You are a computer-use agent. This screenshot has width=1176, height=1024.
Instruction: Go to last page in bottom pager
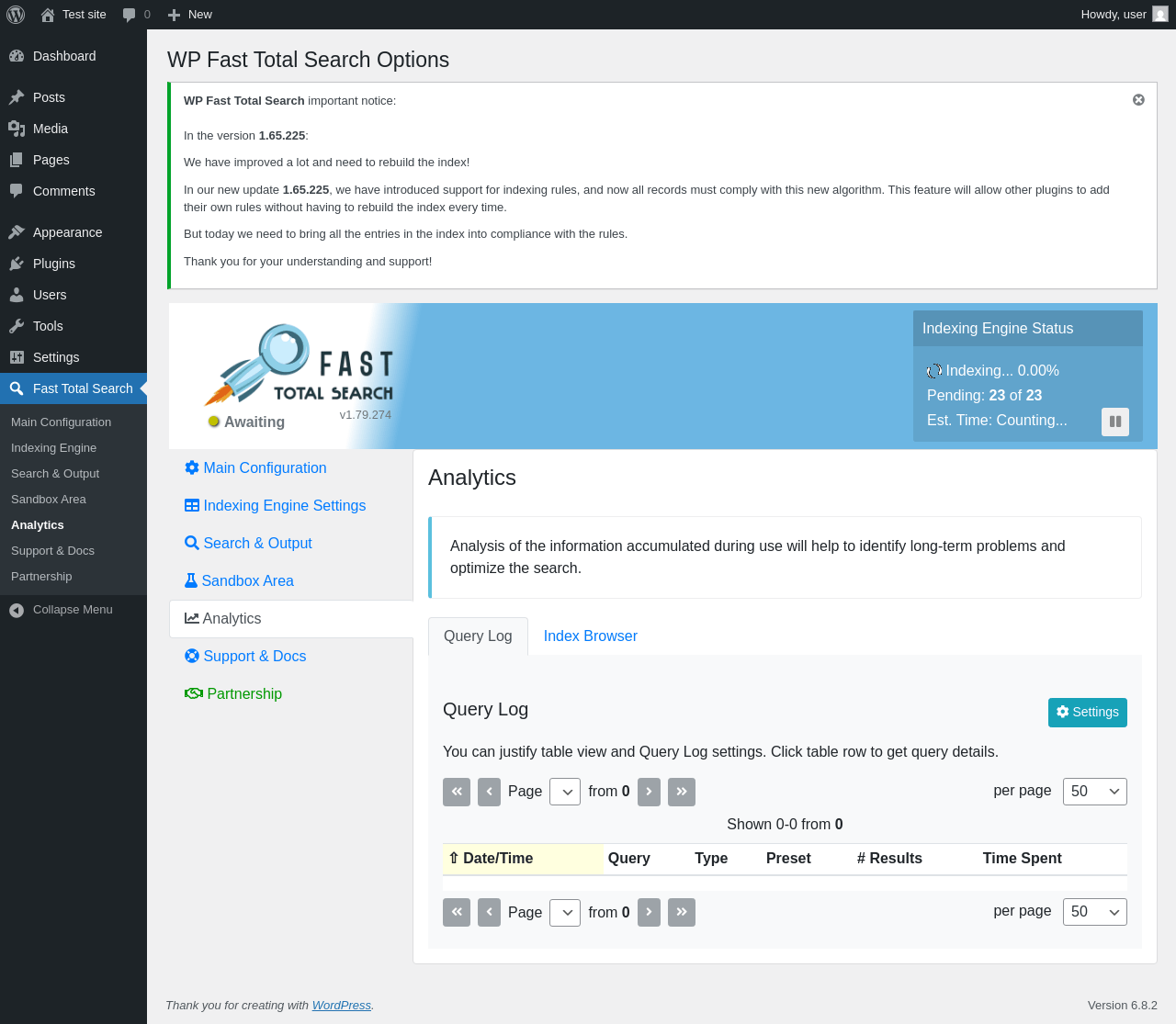click(x=682, y=912)
